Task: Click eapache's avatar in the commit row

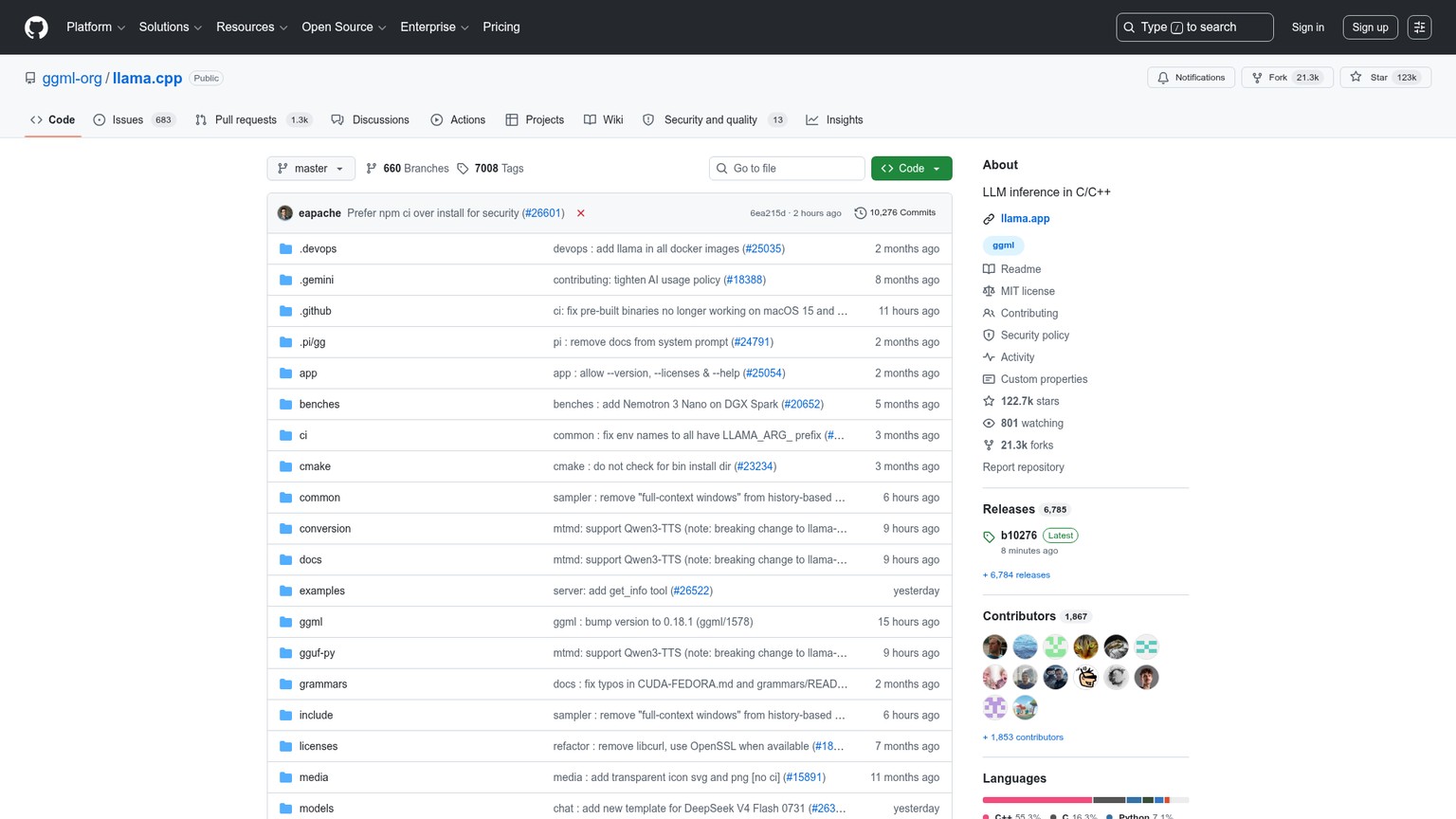Action: pyautogui.click(x=285, y=213)
